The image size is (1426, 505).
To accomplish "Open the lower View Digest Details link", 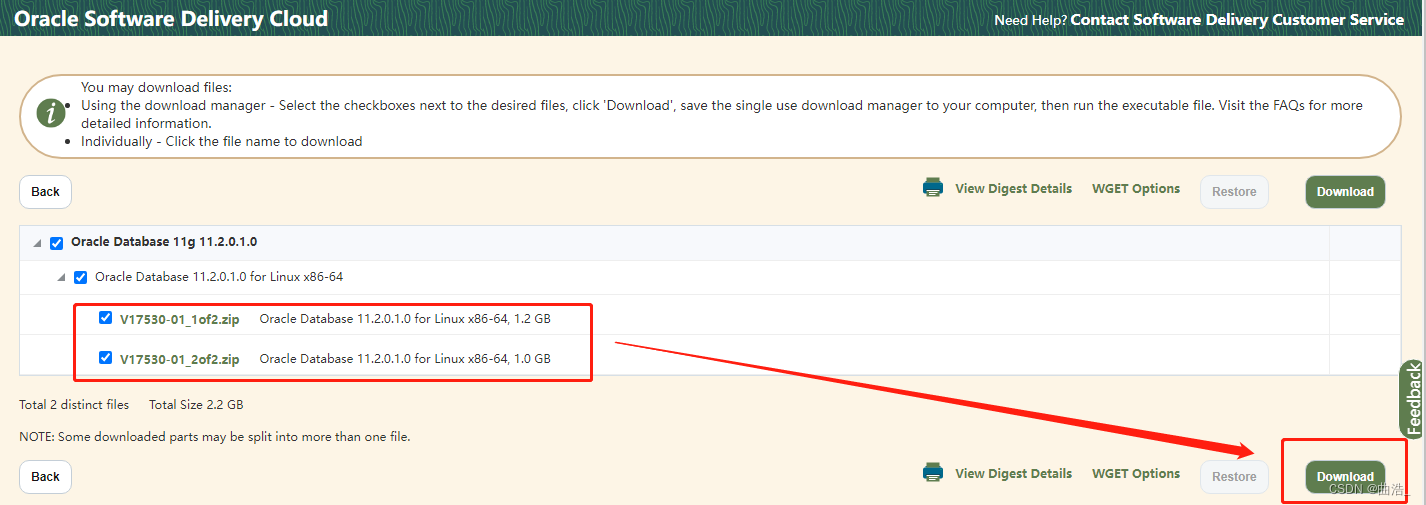I will point(1013,473).
